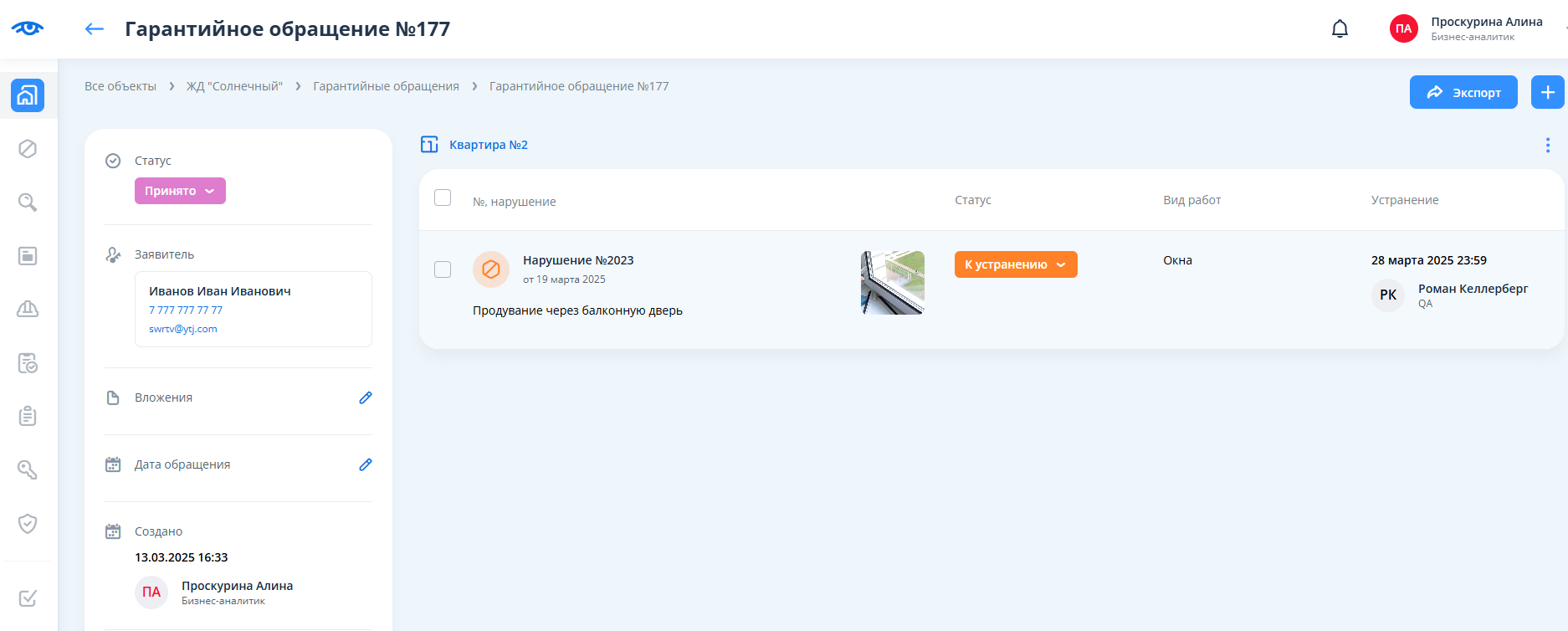The image size is (1568, 631).
Task: Open the magnifier search icon in sidebar
Action: [28, 203]
